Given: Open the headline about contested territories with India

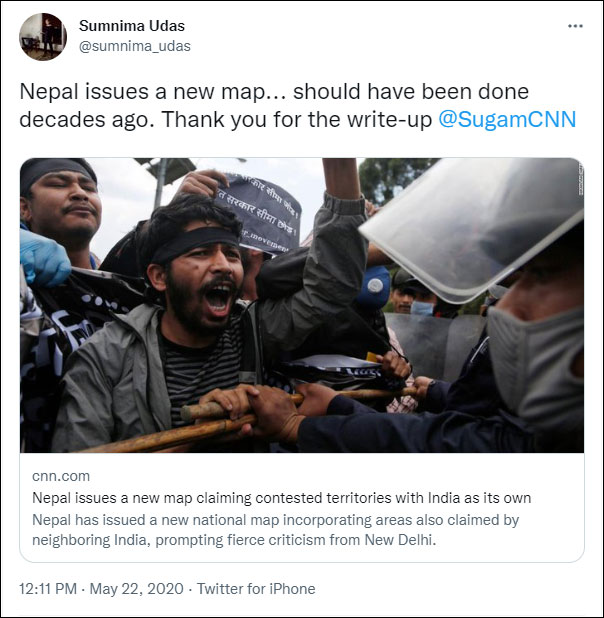Looking at the screenshot, I should click(x=281, y=498).
